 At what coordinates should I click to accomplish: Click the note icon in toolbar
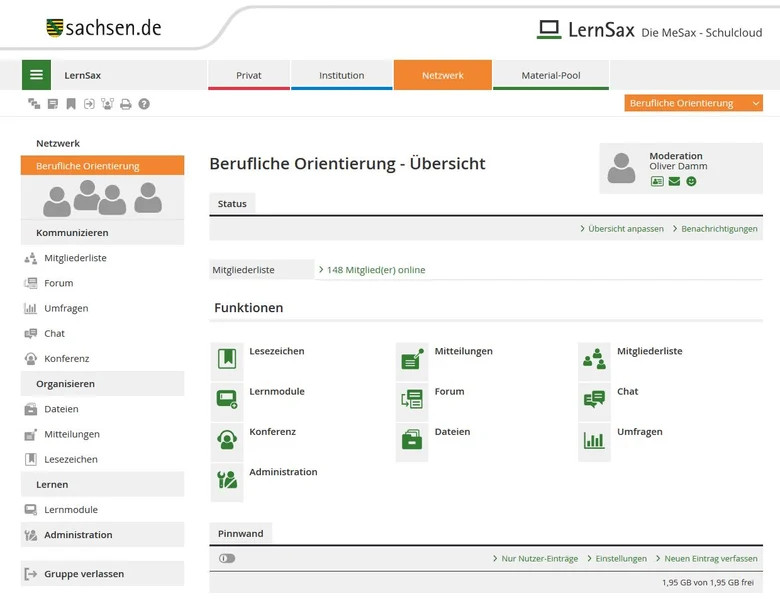53,103
